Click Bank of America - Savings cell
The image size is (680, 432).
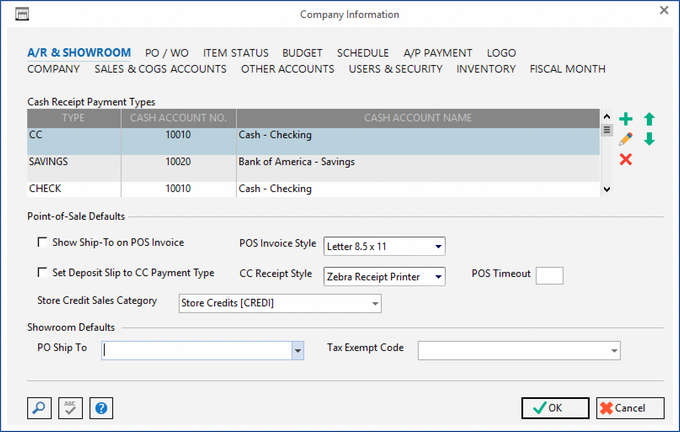(418, 168)
